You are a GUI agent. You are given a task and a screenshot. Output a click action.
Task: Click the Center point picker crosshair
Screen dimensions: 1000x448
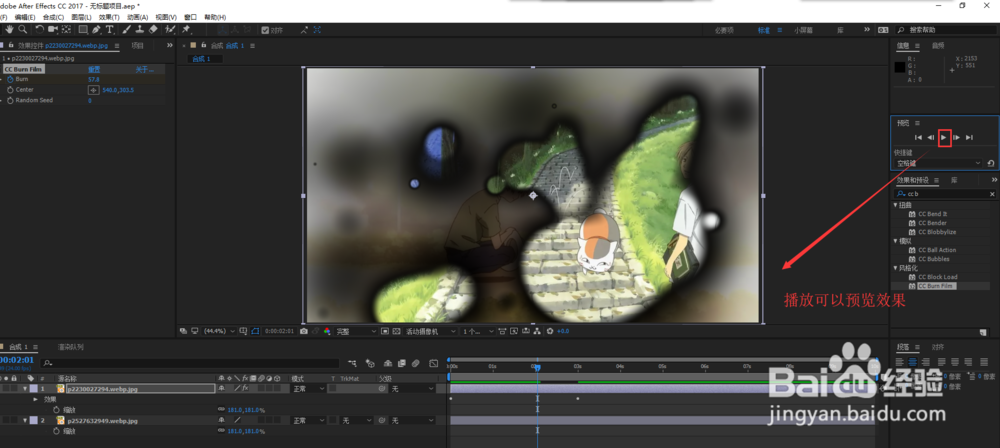pyautogui.click(x=92, y=90)
